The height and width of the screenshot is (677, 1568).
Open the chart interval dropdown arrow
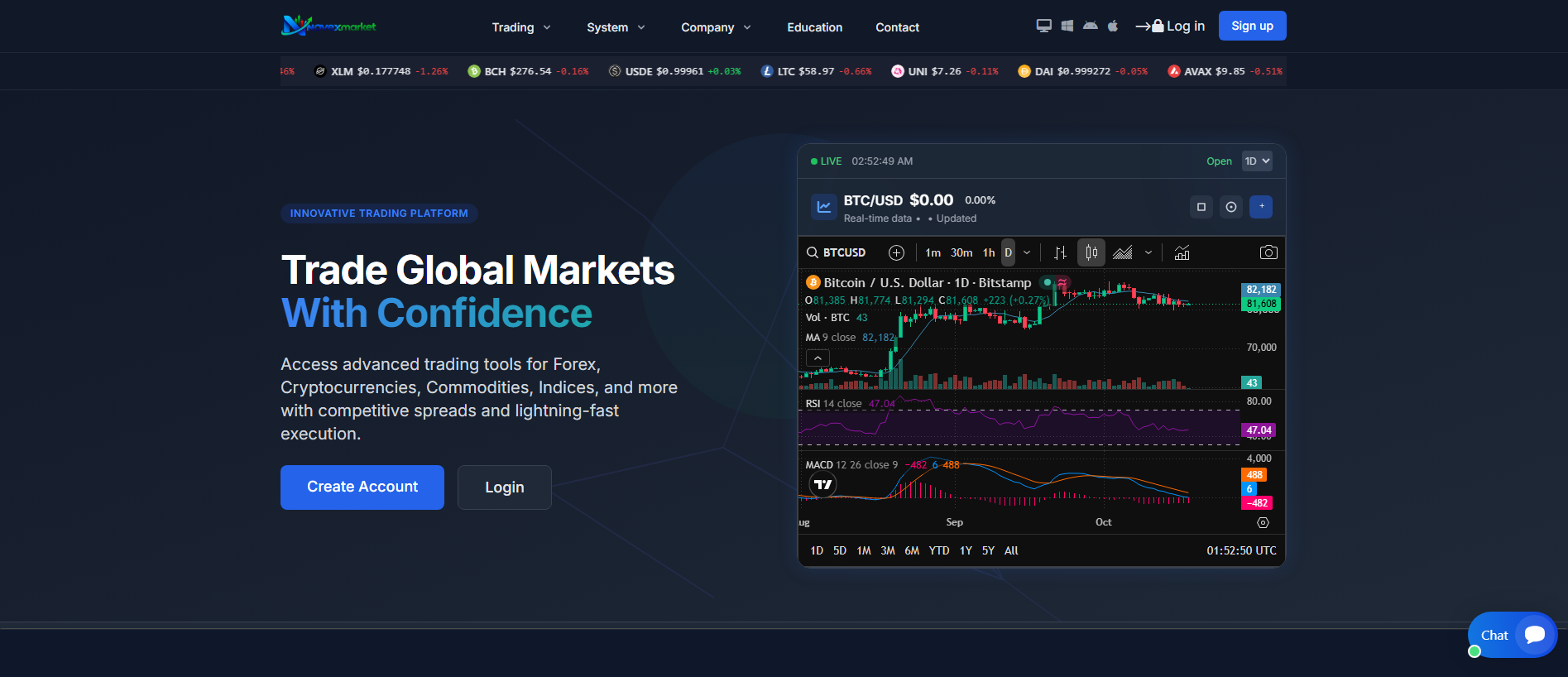tap(1027, 252)
